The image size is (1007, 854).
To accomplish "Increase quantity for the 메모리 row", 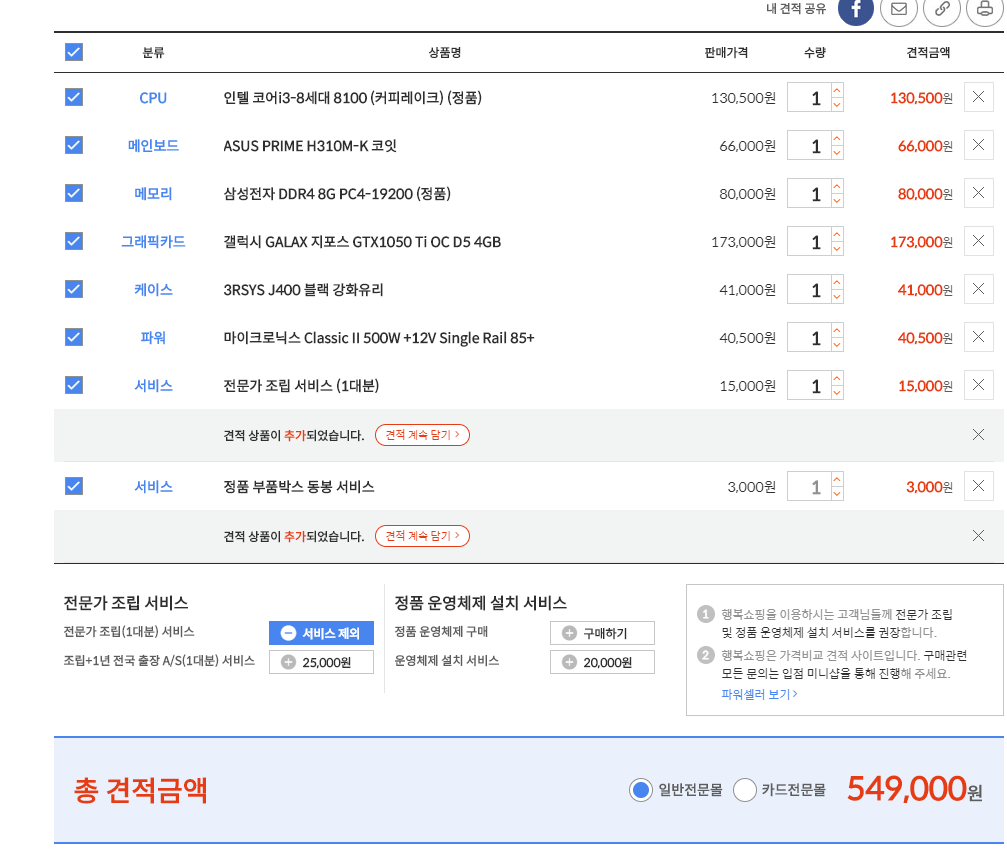I will click(837, 186).
